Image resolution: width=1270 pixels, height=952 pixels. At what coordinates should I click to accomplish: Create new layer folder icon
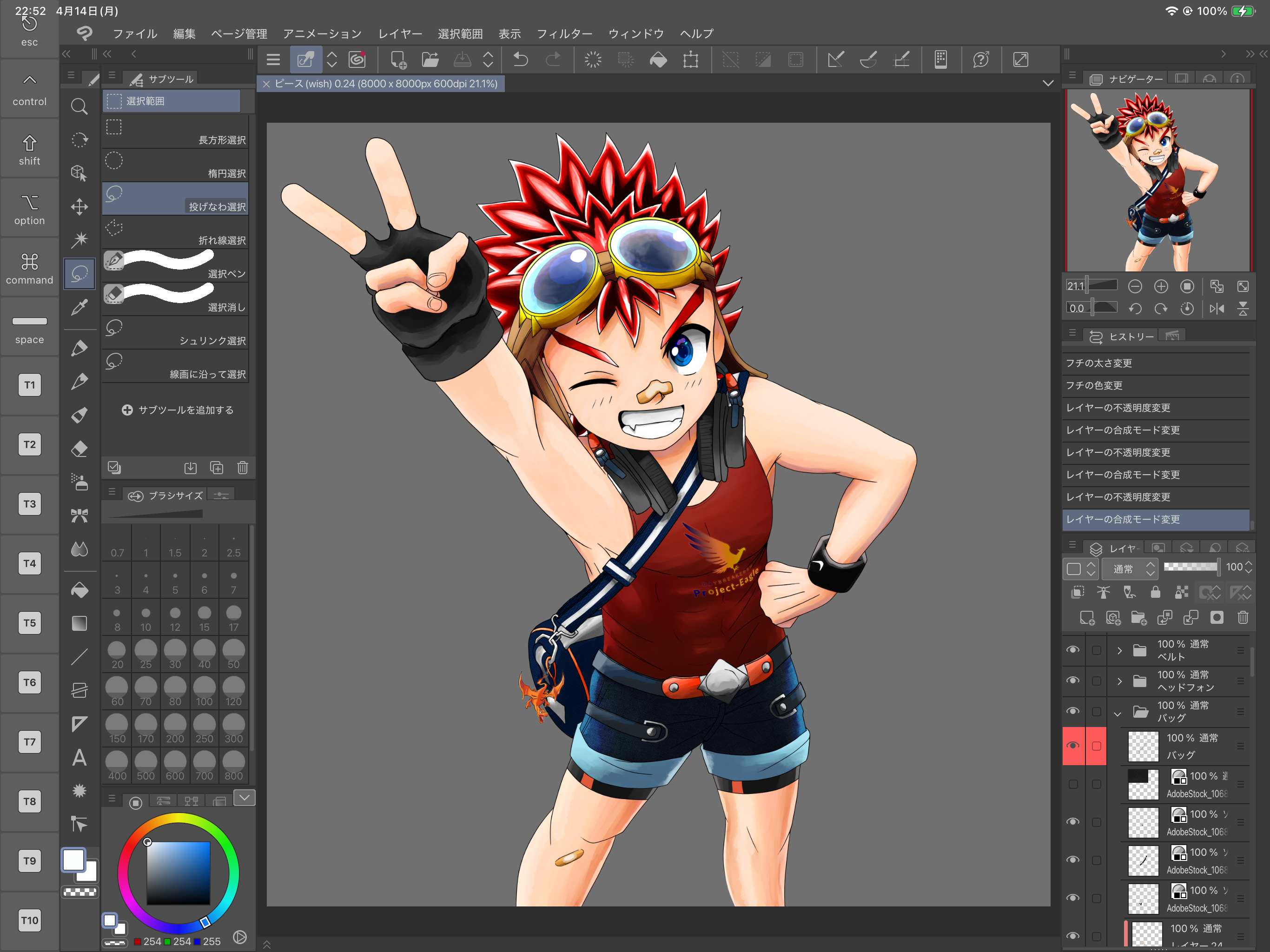point(1139,617)
